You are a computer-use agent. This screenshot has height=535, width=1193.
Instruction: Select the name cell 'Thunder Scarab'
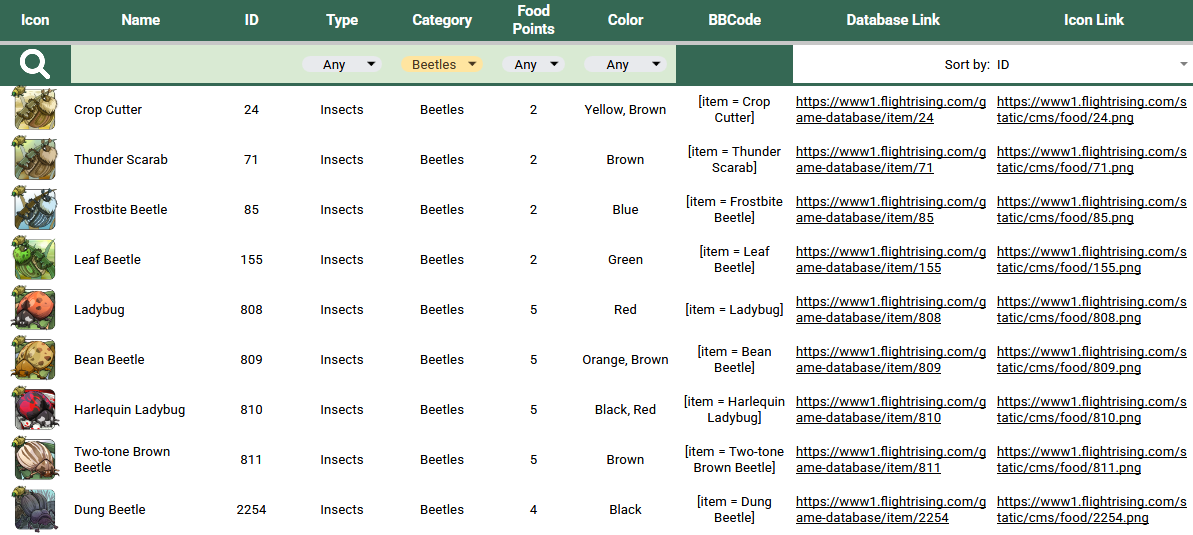(121, 160)
